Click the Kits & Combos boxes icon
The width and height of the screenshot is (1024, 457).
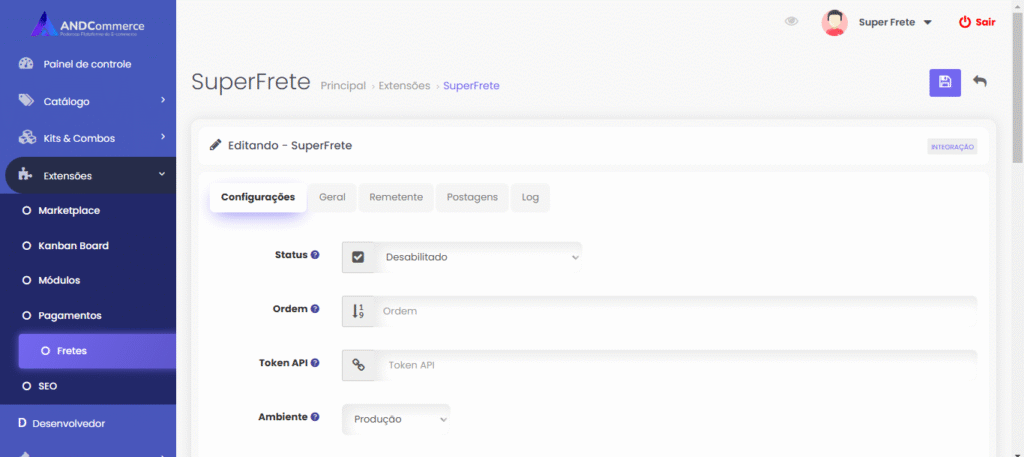pyautogui.click(x=27, y=138)
